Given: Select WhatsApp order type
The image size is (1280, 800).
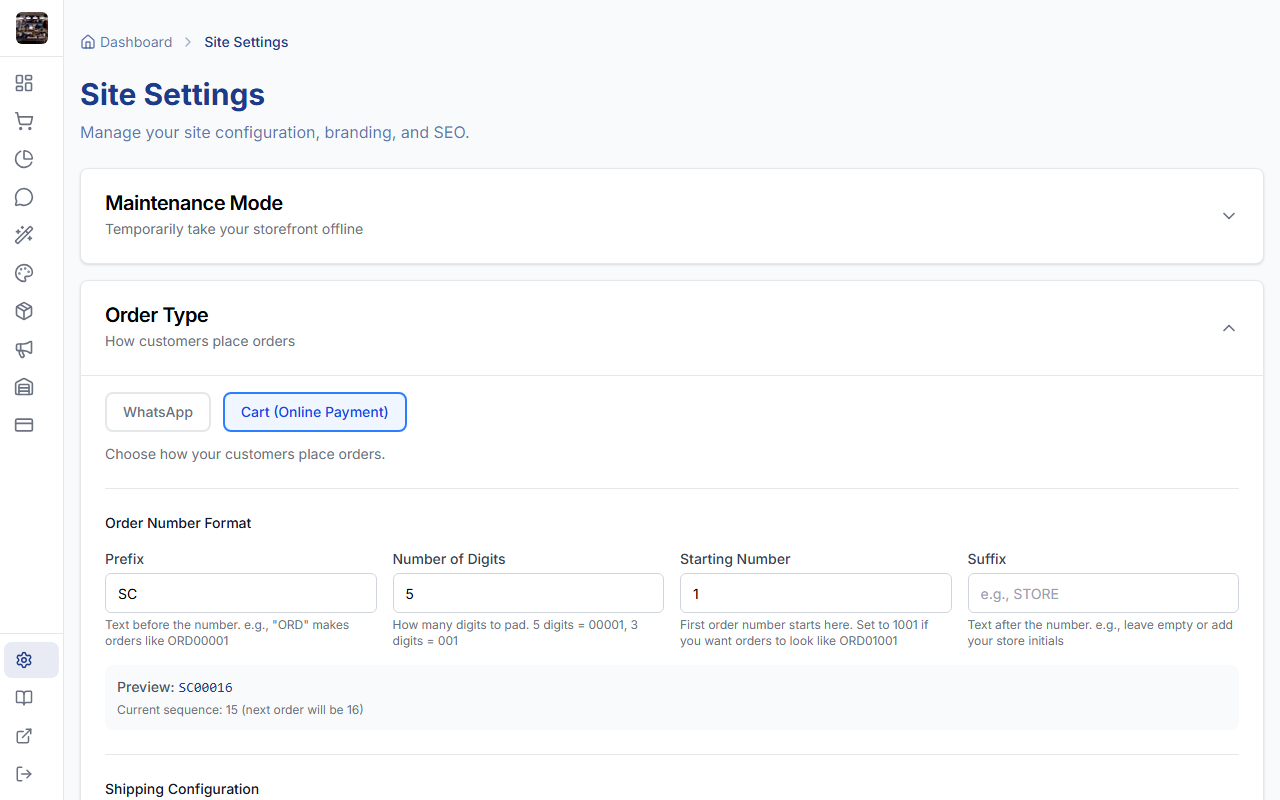Looking at the screenshot, I should 158,412.
